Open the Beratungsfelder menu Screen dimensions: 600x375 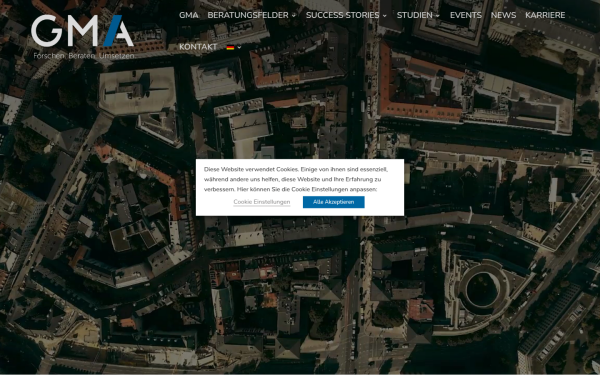248,15
